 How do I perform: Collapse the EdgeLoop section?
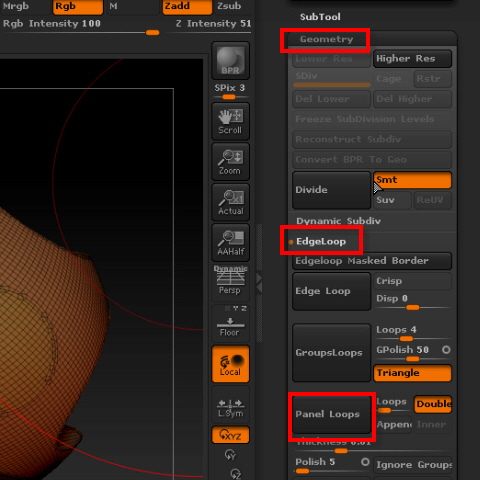(x=321, y=241)
